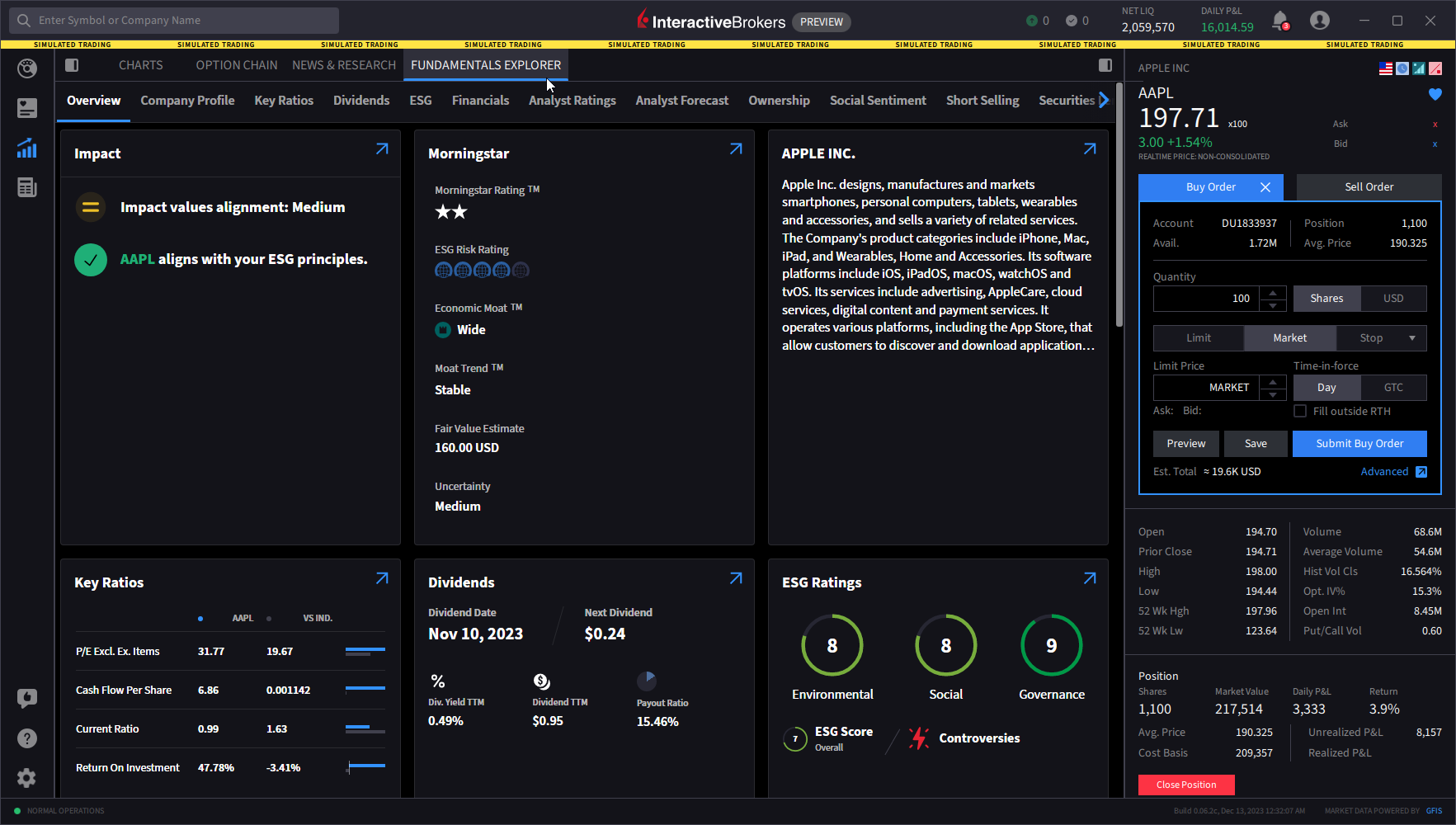
Task: Select GTC time-in-force
Action: coord(1393,388)
